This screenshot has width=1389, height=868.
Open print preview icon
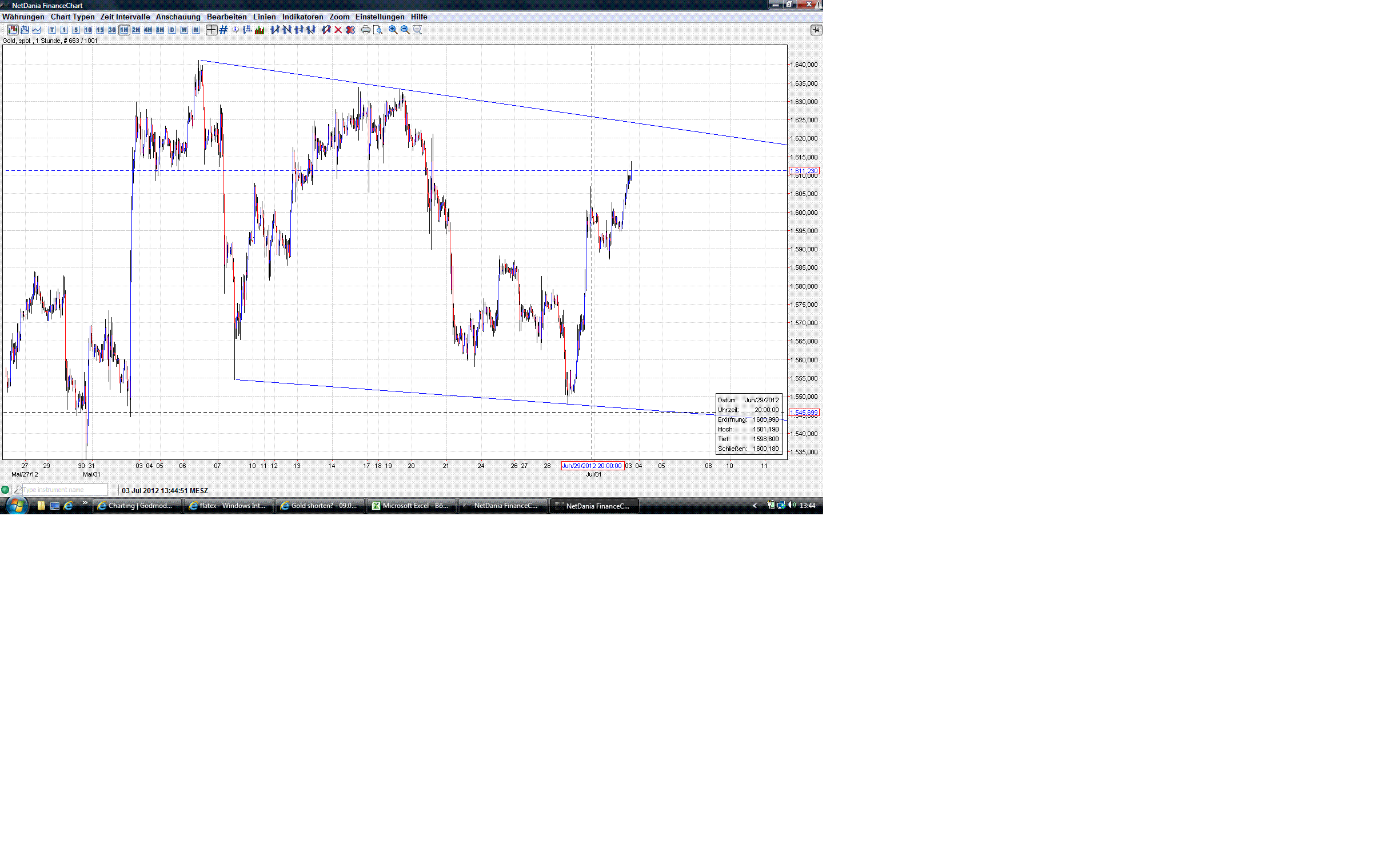[377, 30]
